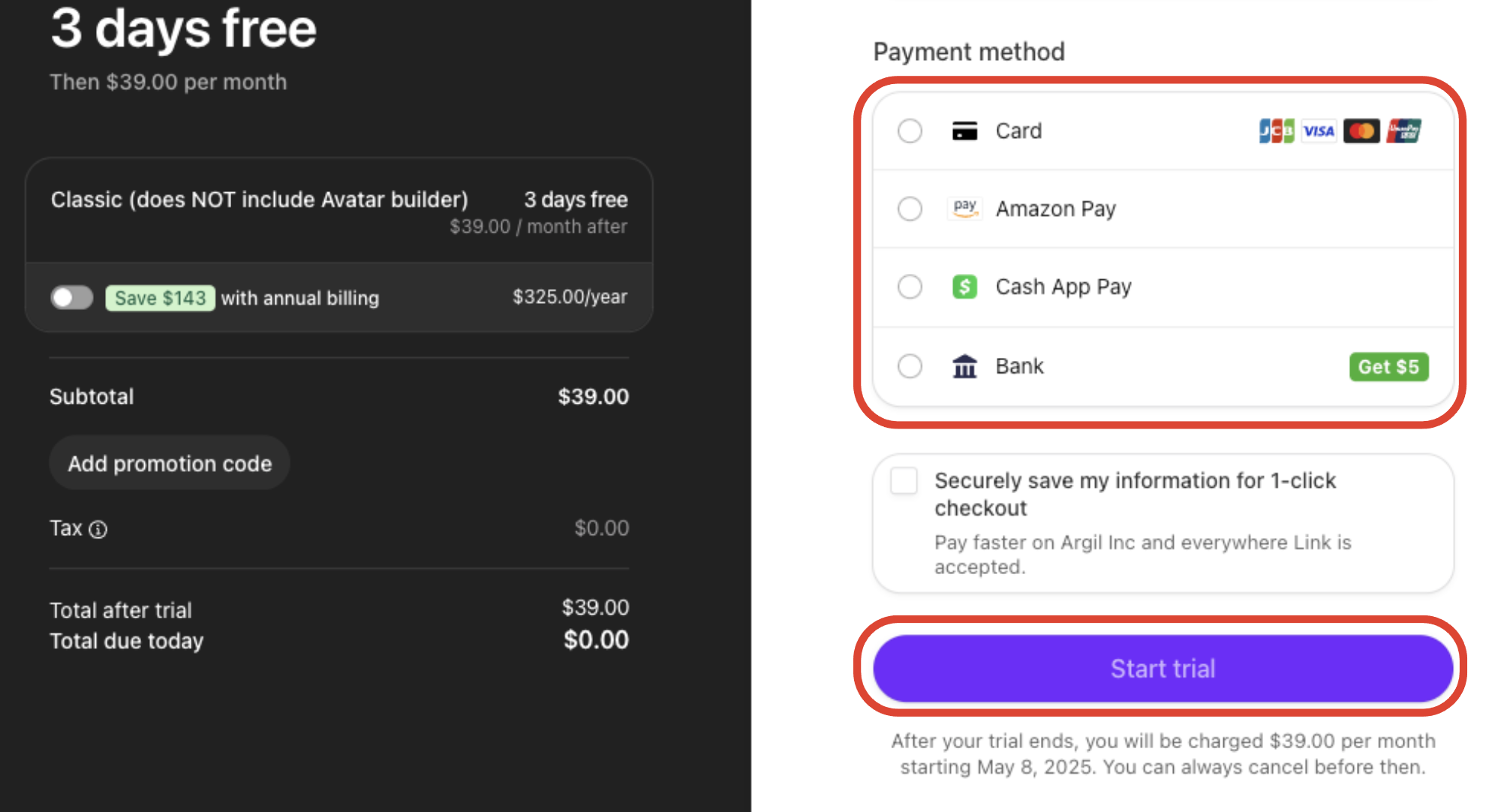The image size is (1510, 812).
Task: Click the Bank building icon
Action: tap(964, 366)
